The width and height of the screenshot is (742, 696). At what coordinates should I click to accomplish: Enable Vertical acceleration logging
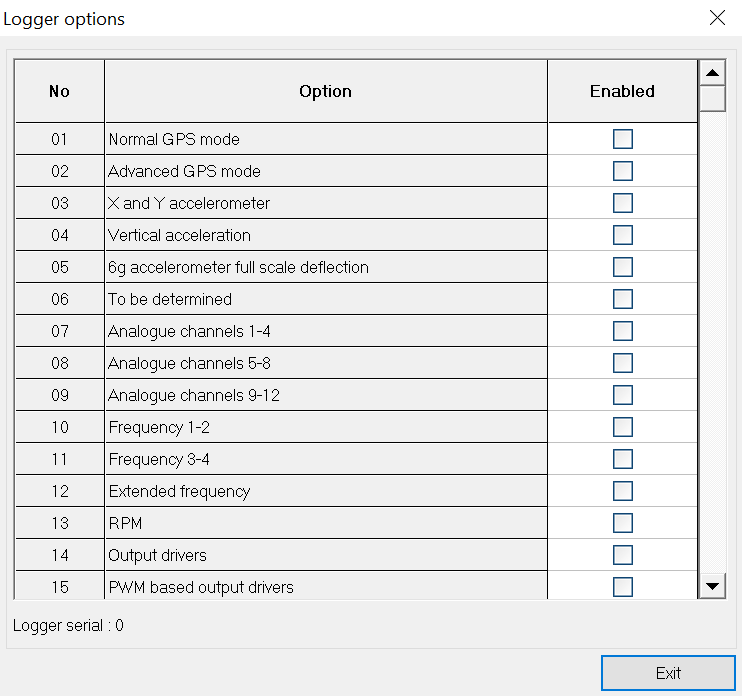(623, 235)
